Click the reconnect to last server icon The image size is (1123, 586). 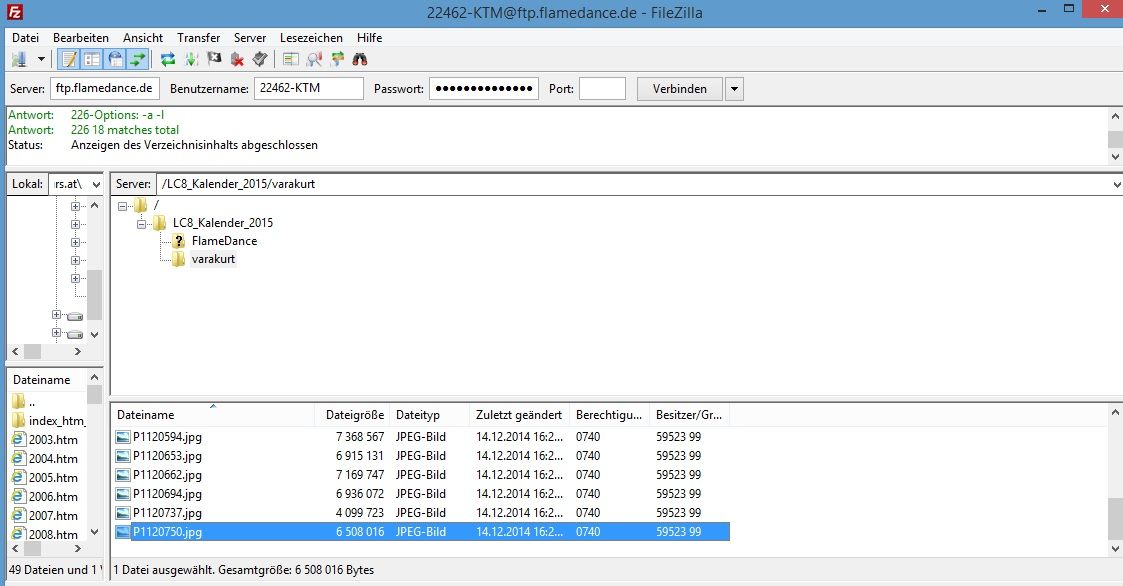(260, 60)
